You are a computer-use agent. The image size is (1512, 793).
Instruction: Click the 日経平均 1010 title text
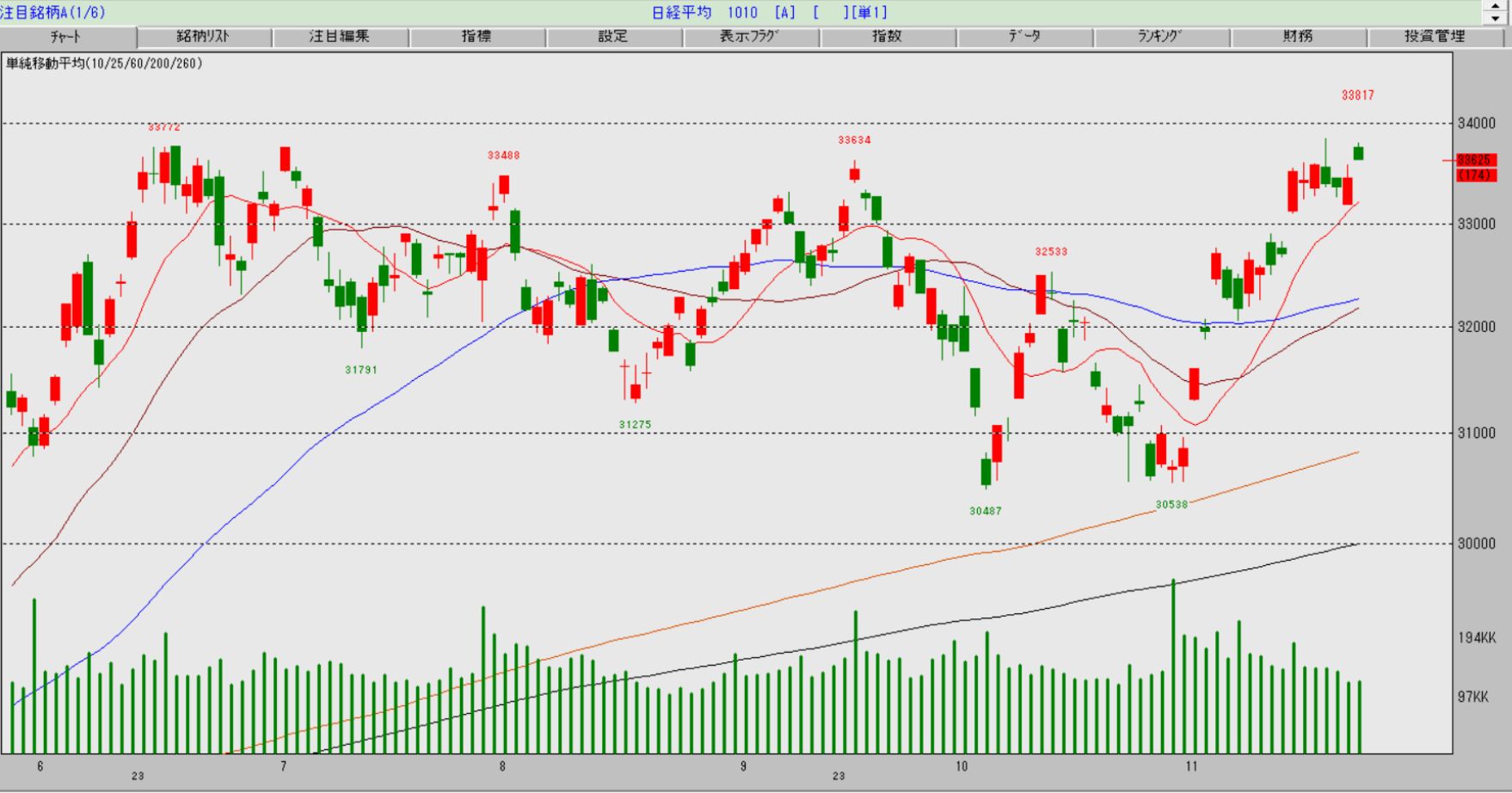pyautogui.click(x=705, y=12)
